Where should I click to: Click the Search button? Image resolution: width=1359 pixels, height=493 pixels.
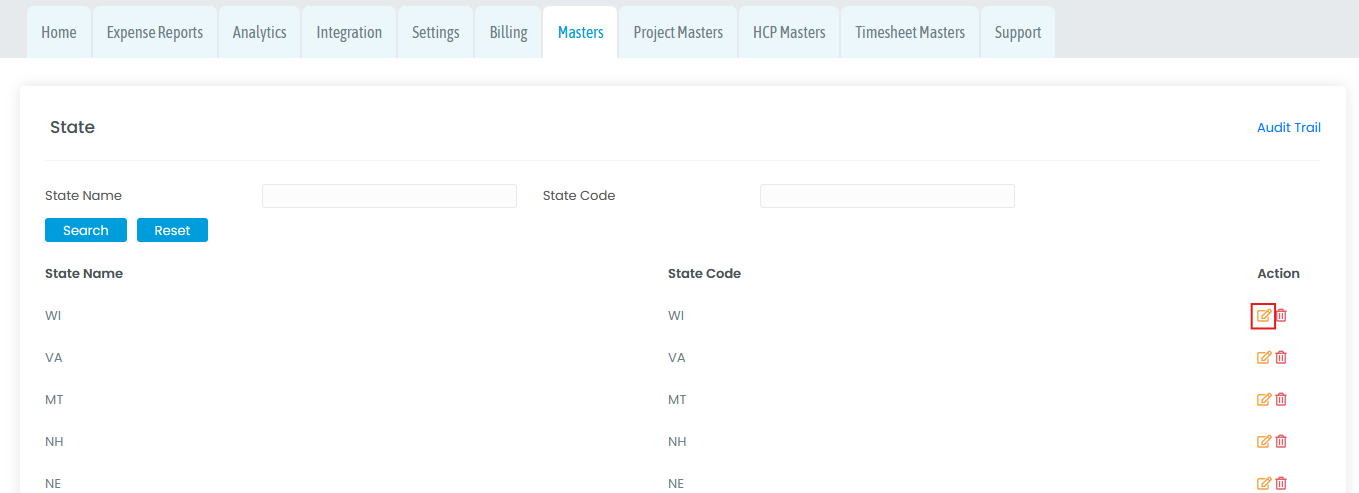pos(86,230)
